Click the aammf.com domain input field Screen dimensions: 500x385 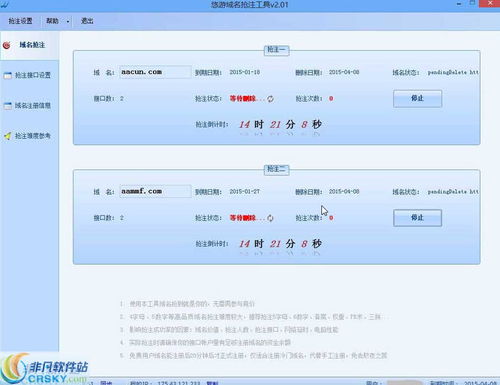click(155, 191)
